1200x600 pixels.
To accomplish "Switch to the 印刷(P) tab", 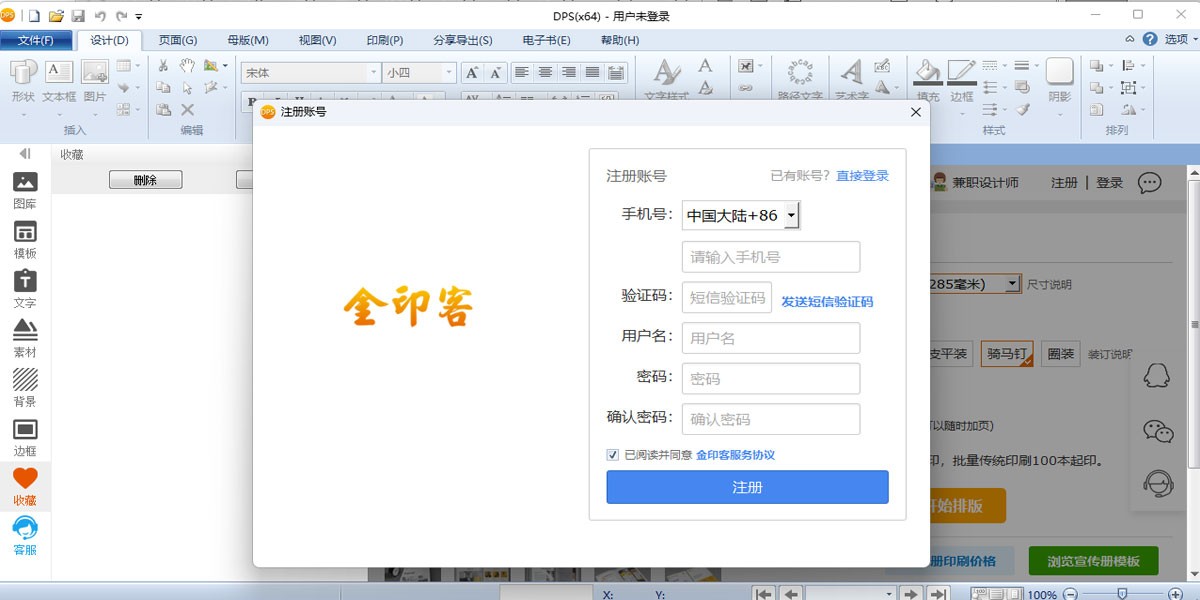I will point(385,40).
